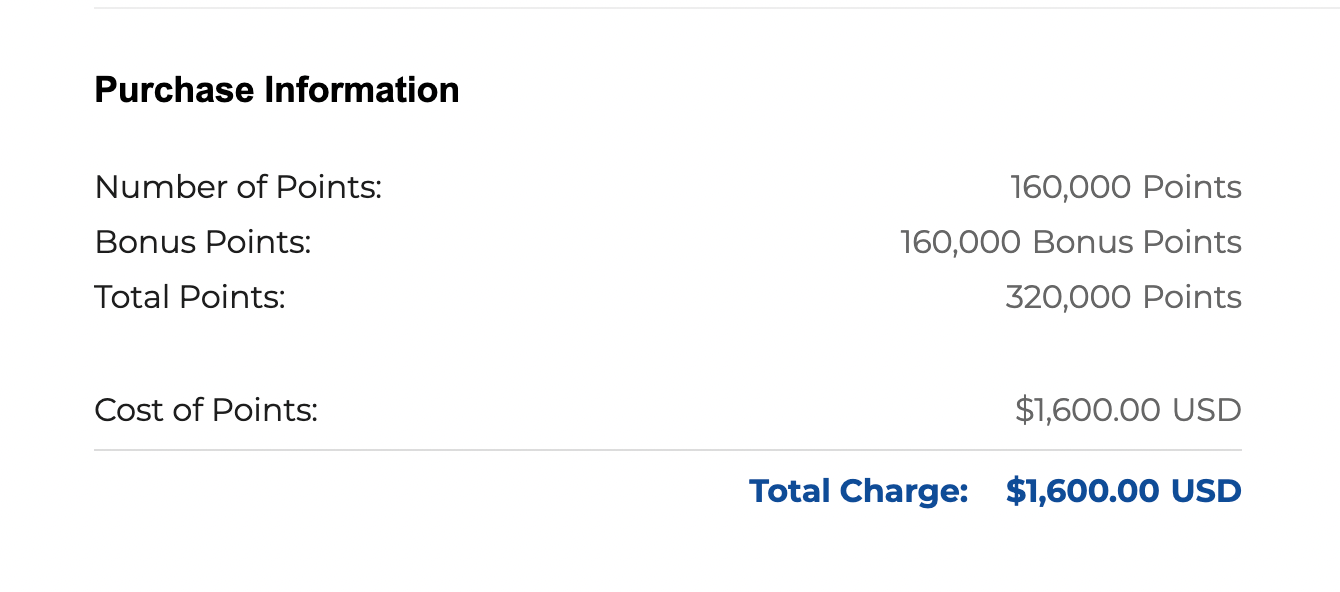Select the Bonus Points label
Viewport: 1340px width, 592px height.
pos(202,242)
